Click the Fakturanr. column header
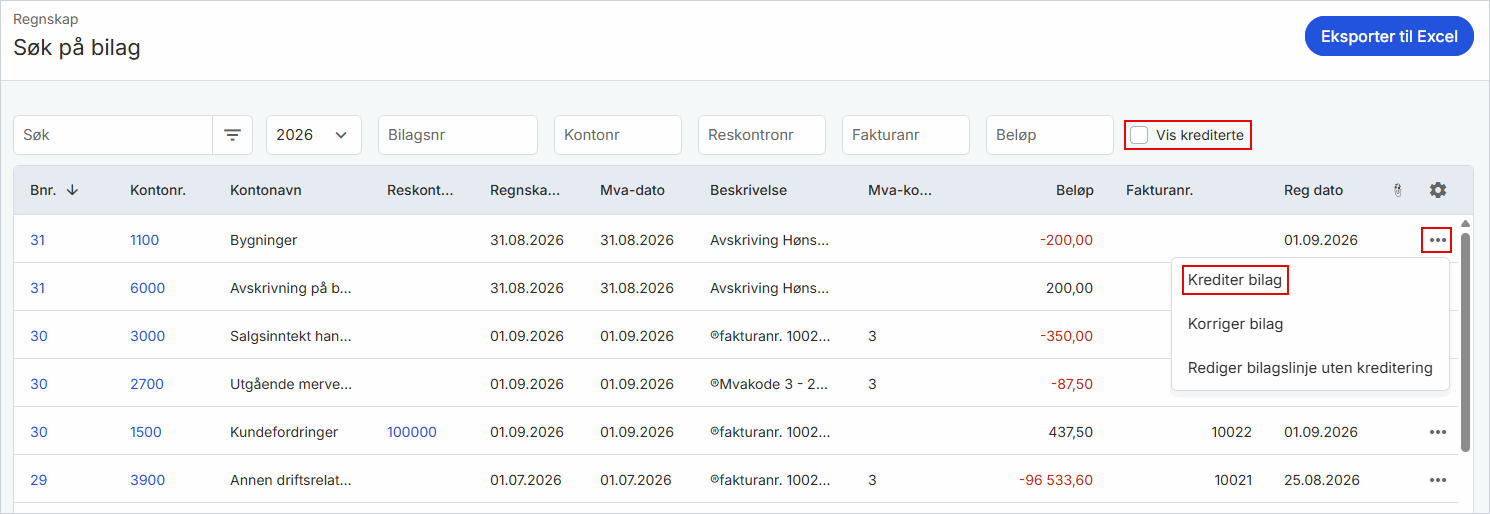 coord(1159,190)
